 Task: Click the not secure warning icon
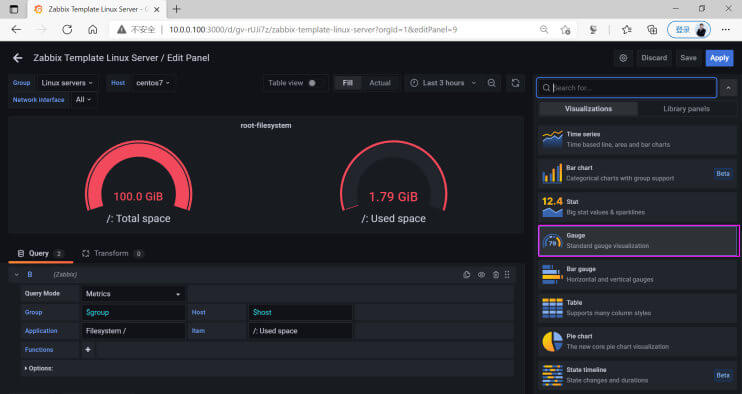[x=122, y=29]
